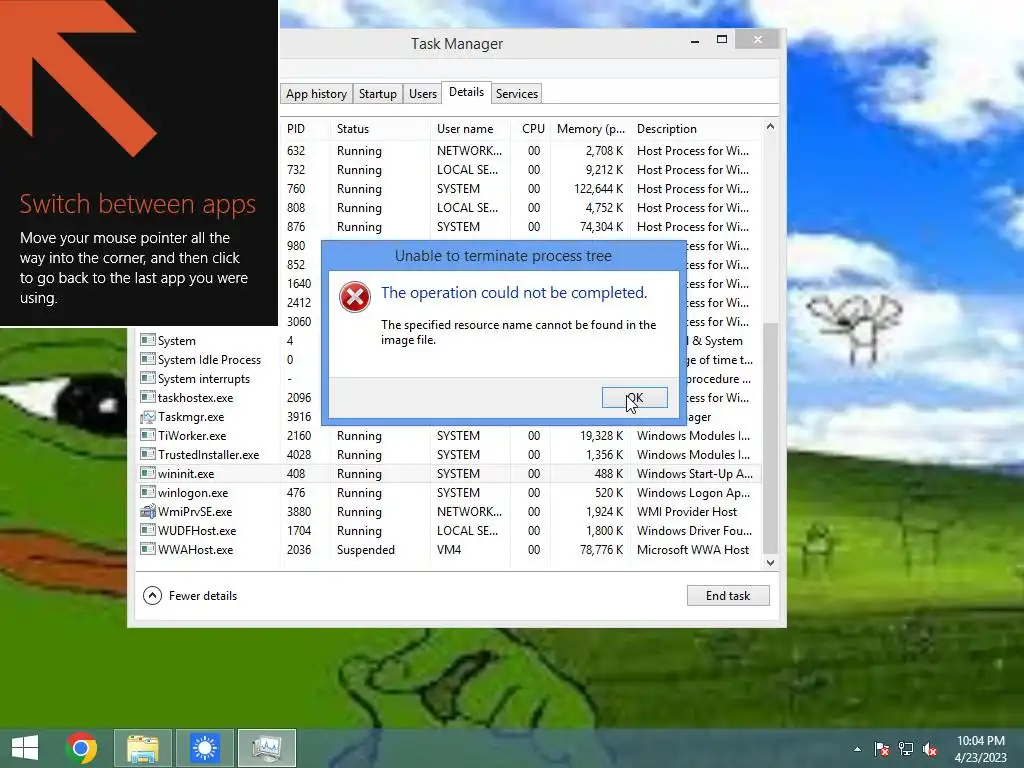The width and height of the screenshot is (1024, 768).
Task: Click the WmiPrvSE.exe icon
Action: [x=148, y=511]
